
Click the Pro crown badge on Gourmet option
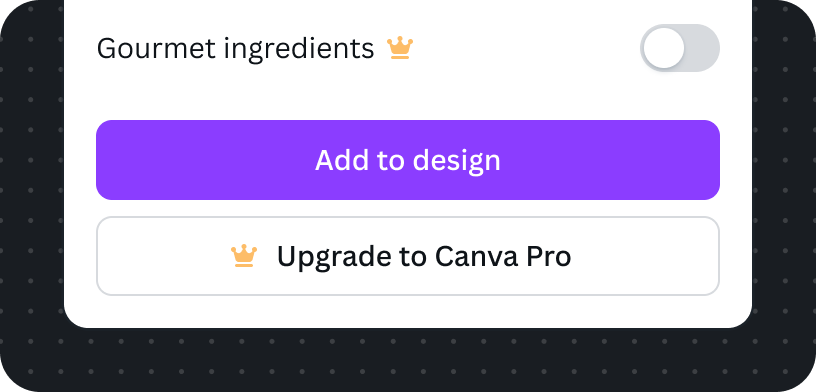click(400, 48)
